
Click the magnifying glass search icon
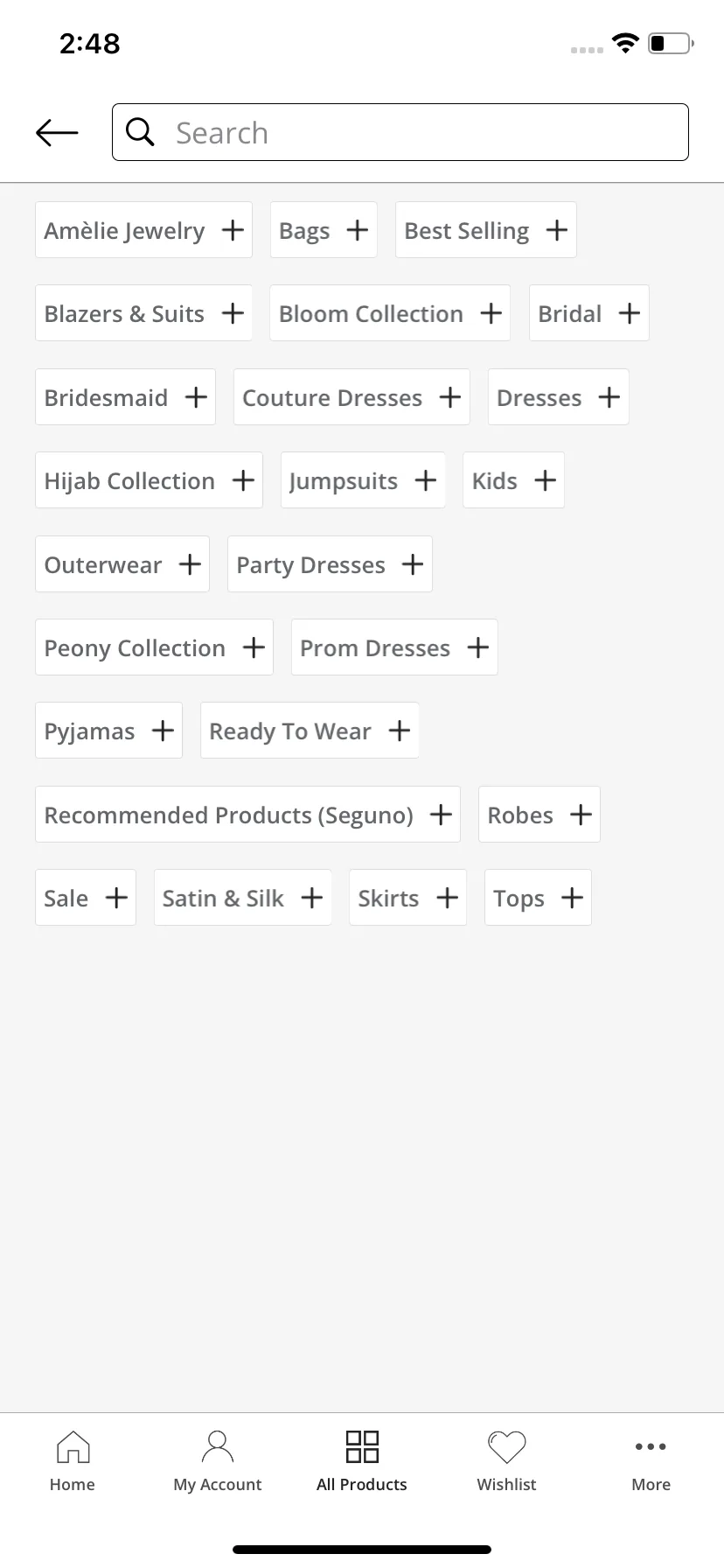tap(140, 132)
